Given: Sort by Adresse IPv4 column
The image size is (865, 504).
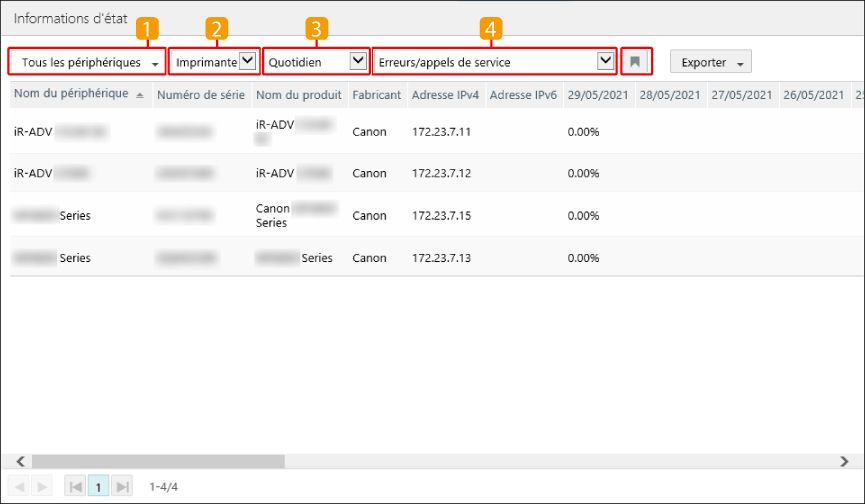Looking at the screenshot, I should (445, 95).
